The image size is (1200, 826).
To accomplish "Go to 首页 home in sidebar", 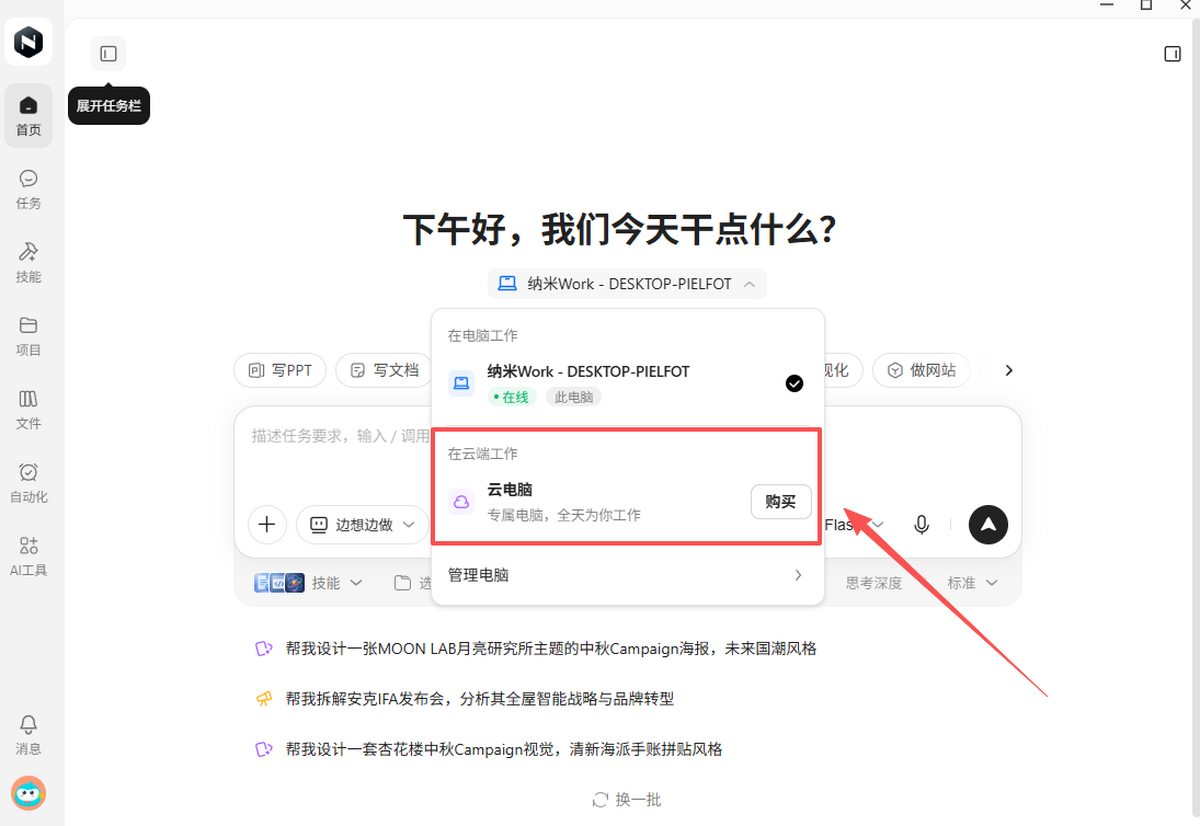I will pos(28,116).
